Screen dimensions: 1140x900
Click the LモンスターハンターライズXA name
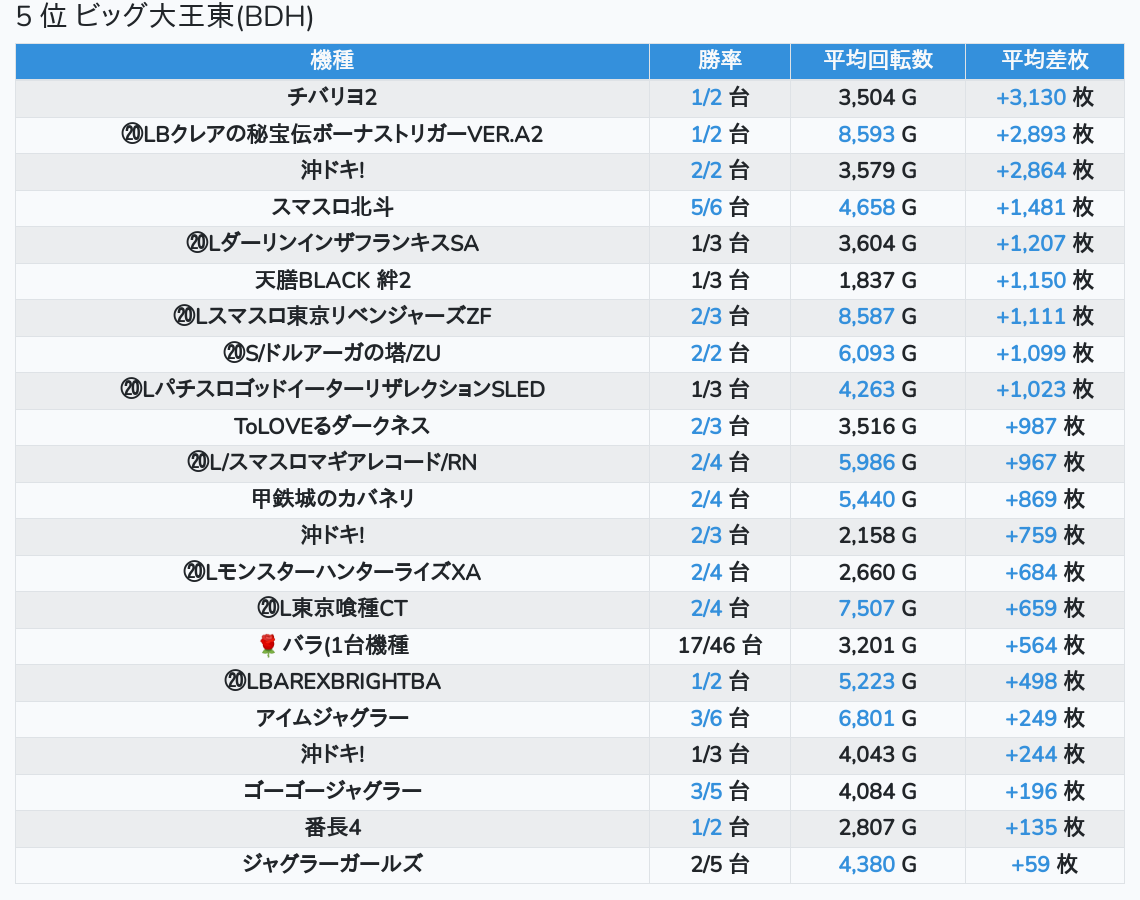coord(332,572)
